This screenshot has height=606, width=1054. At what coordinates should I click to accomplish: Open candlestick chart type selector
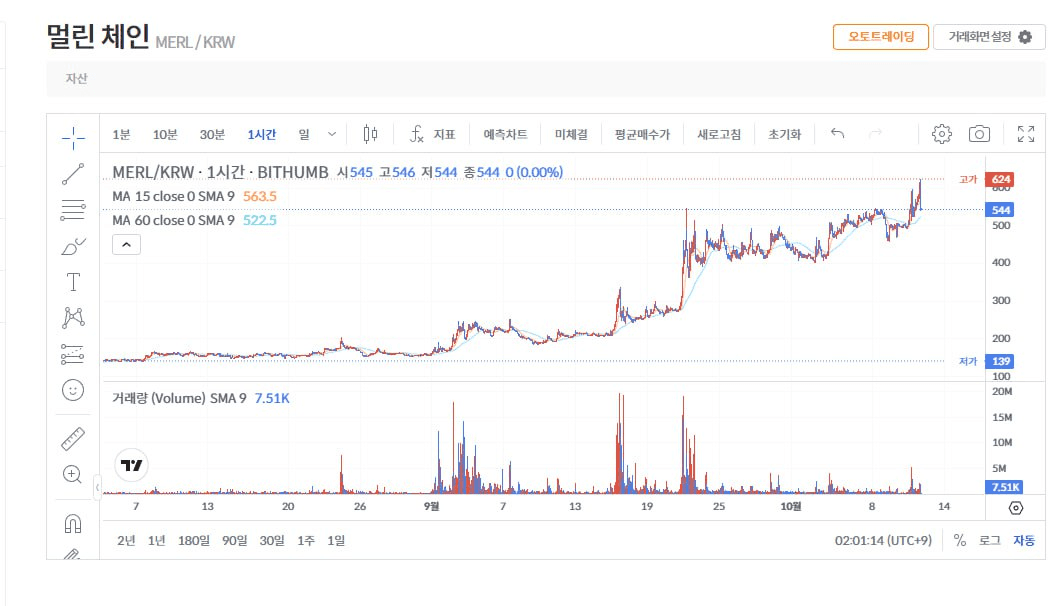pyautogui.click(x=371, y=134)
